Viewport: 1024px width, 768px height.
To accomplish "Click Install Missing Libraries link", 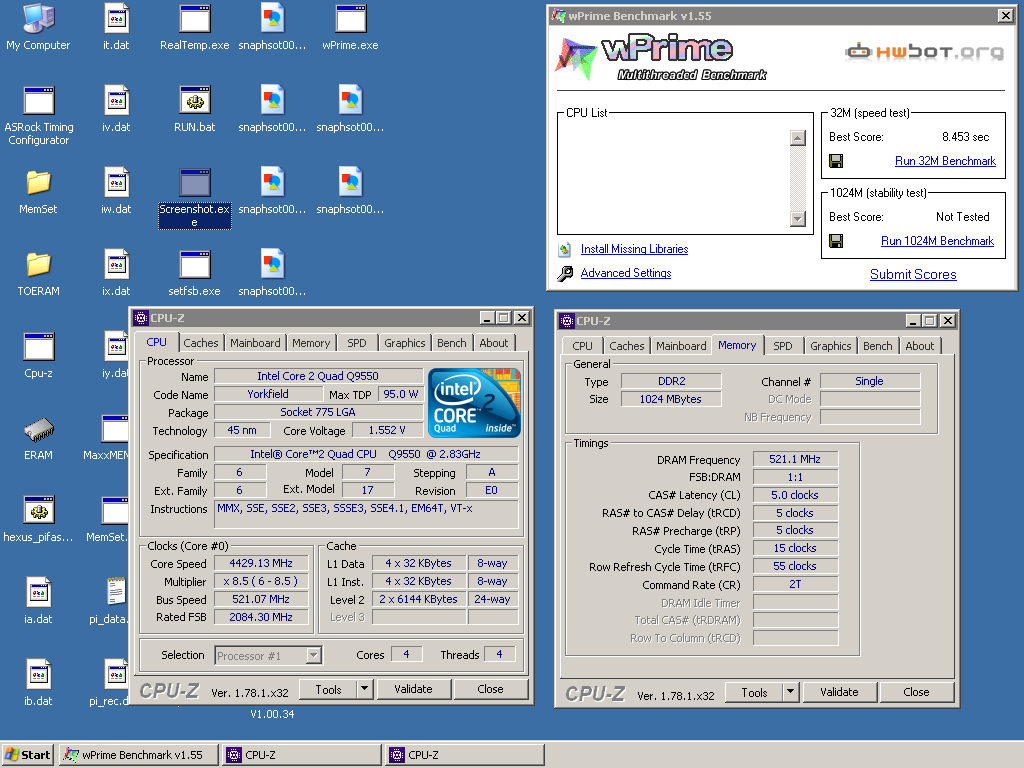I will (x=634, y=249).
